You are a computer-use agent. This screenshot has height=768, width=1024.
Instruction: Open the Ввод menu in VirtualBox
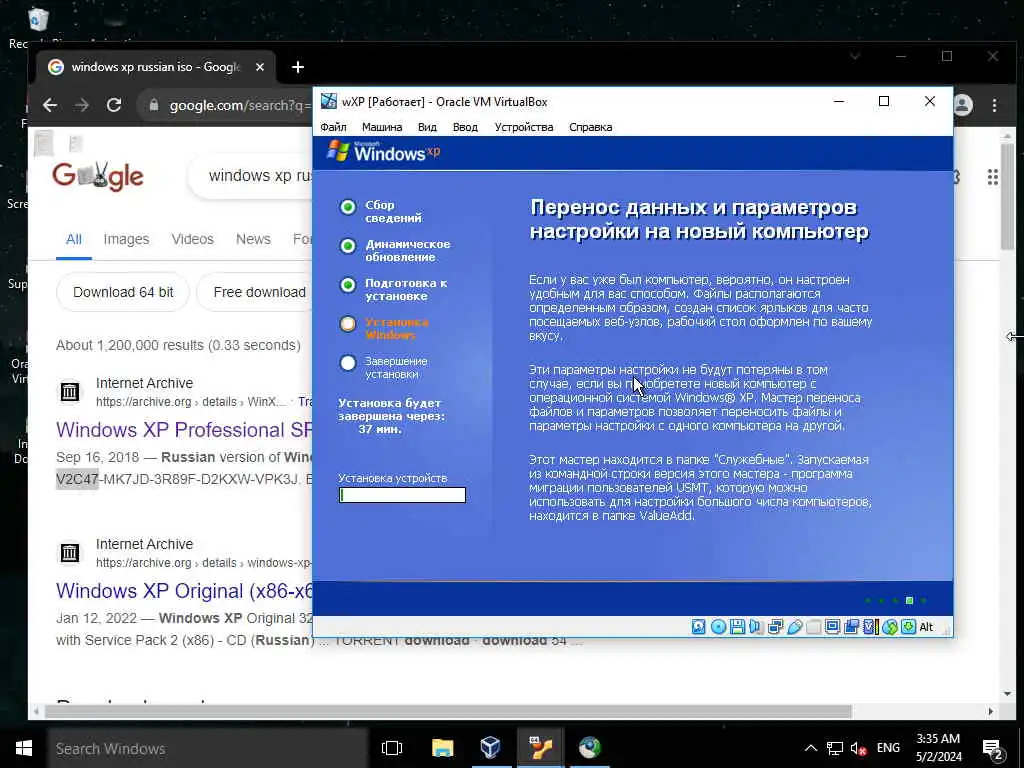[x=465, y=127]
